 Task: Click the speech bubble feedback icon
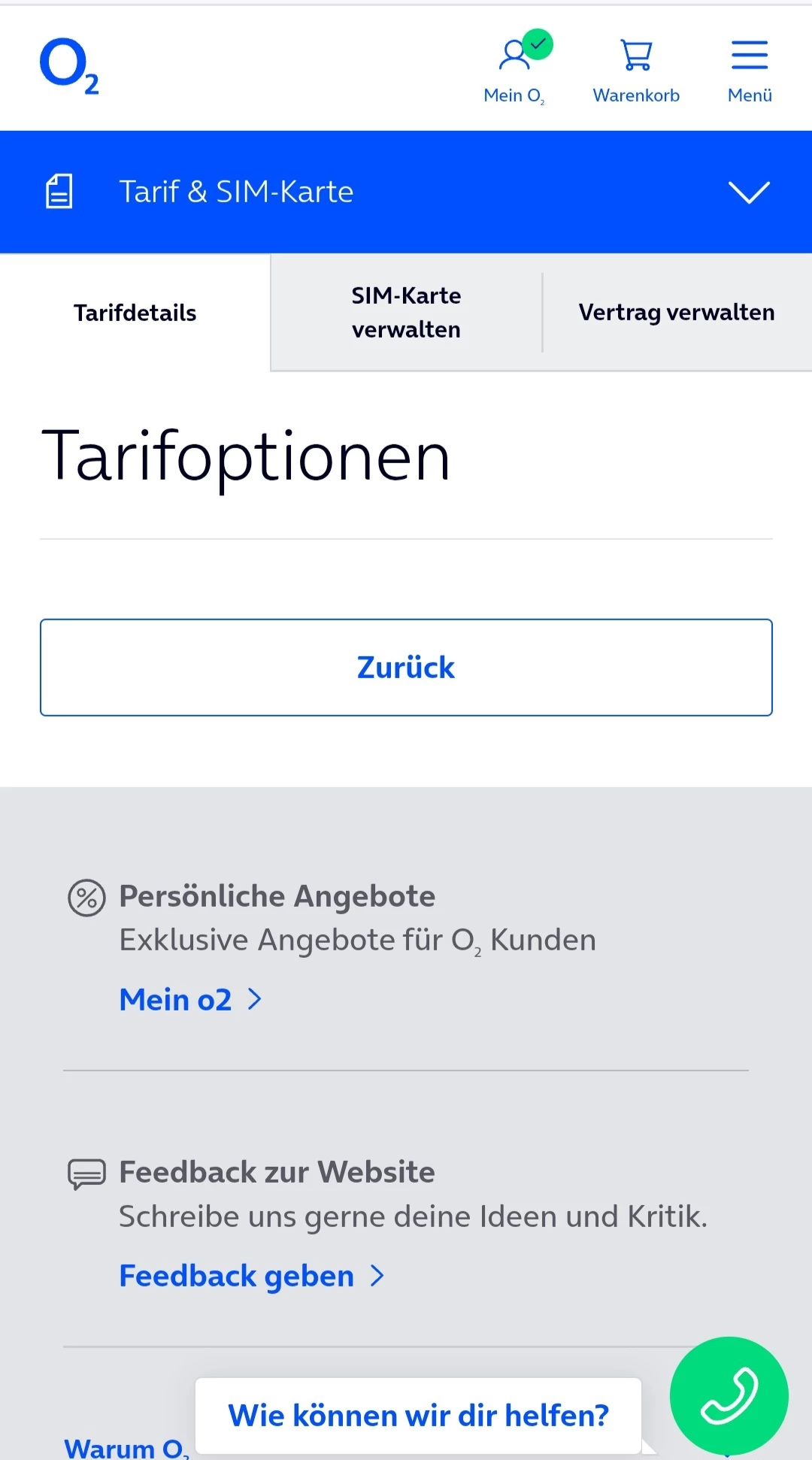click(87, 1174)
